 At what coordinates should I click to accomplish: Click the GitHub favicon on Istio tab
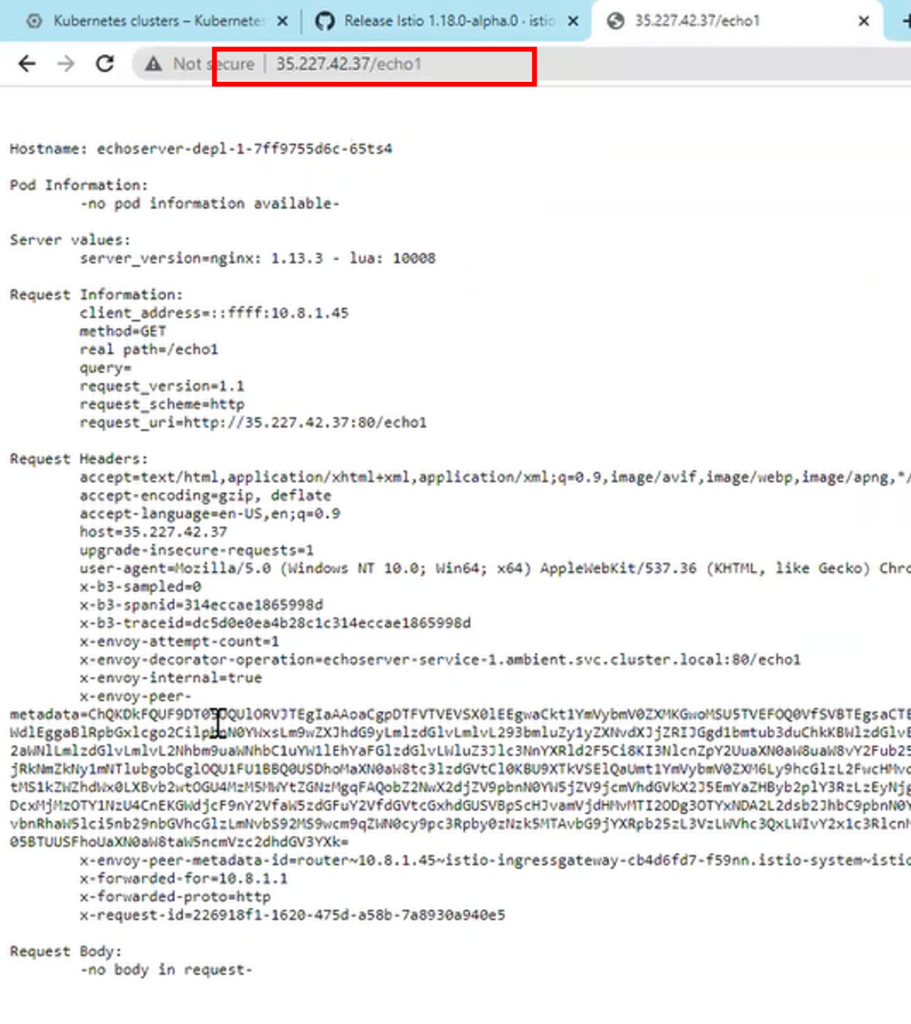point(325,21)
